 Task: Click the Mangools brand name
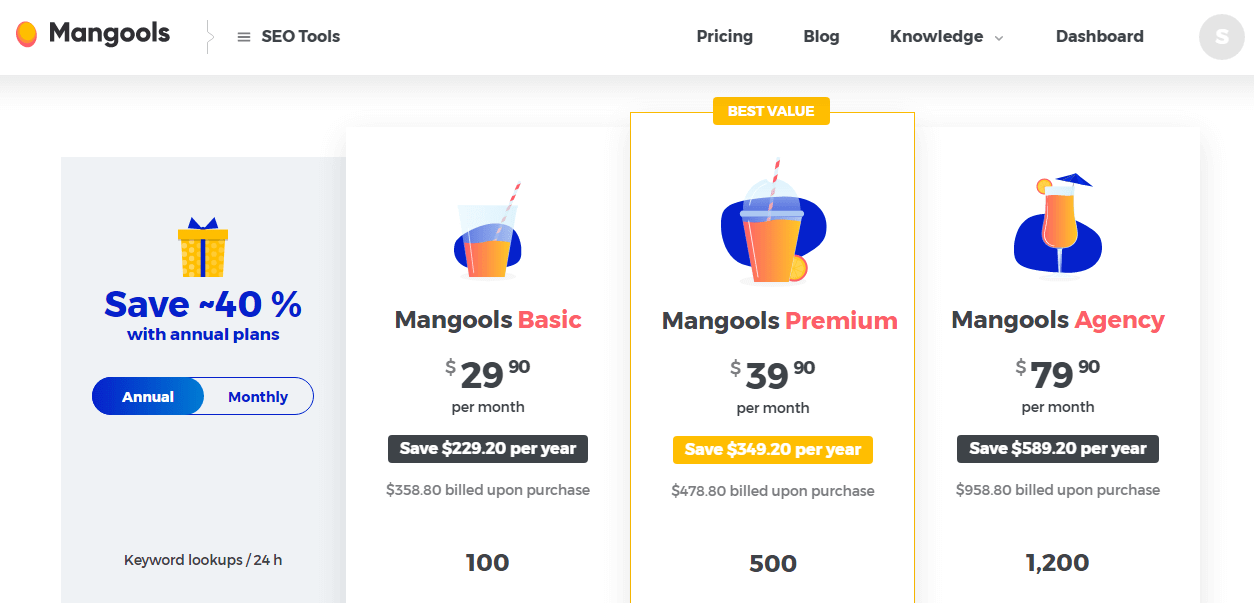pos(109,34)
